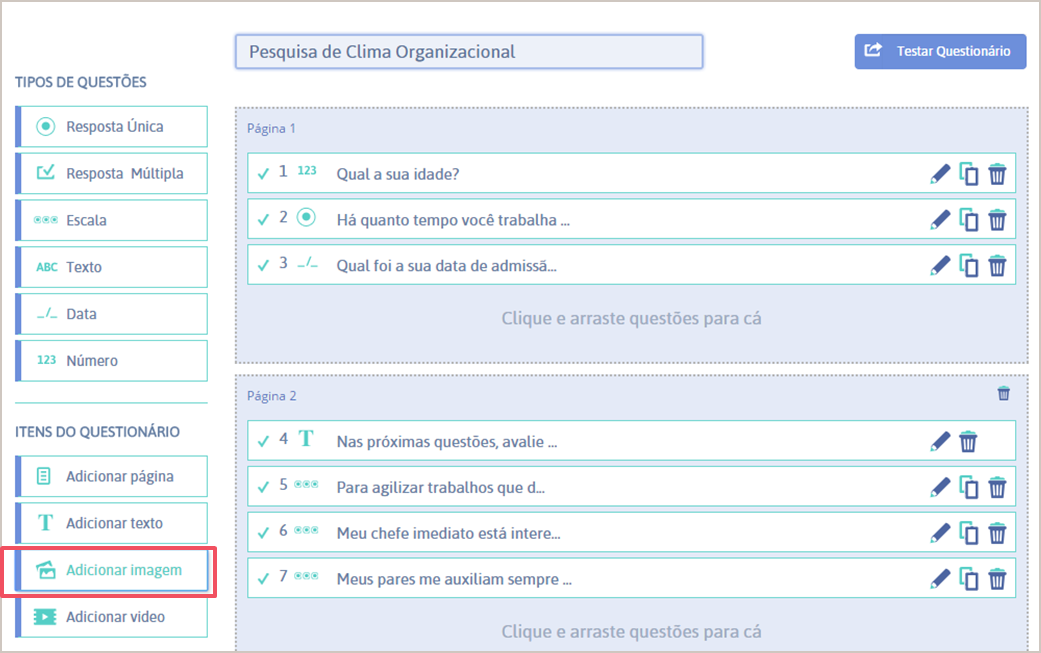Copy question 1 with the duplicate icon
This screenshot has height=653, width=1041.
pos(969,174)
